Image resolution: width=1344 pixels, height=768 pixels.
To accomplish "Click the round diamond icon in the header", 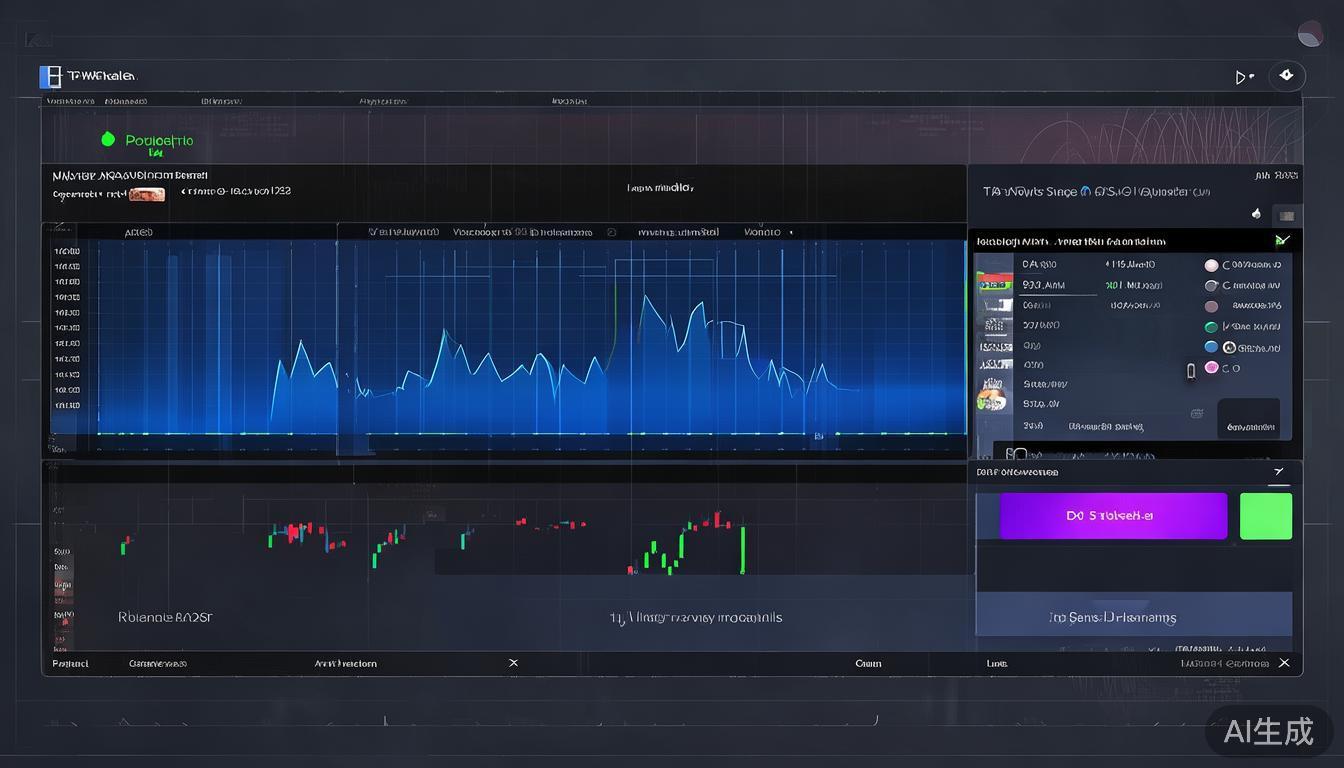I will coord(1286,76).
